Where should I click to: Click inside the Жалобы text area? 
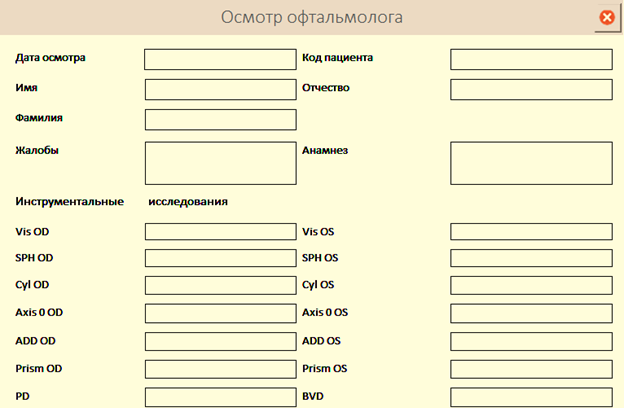pyautogui.click(x=220, y=163)
